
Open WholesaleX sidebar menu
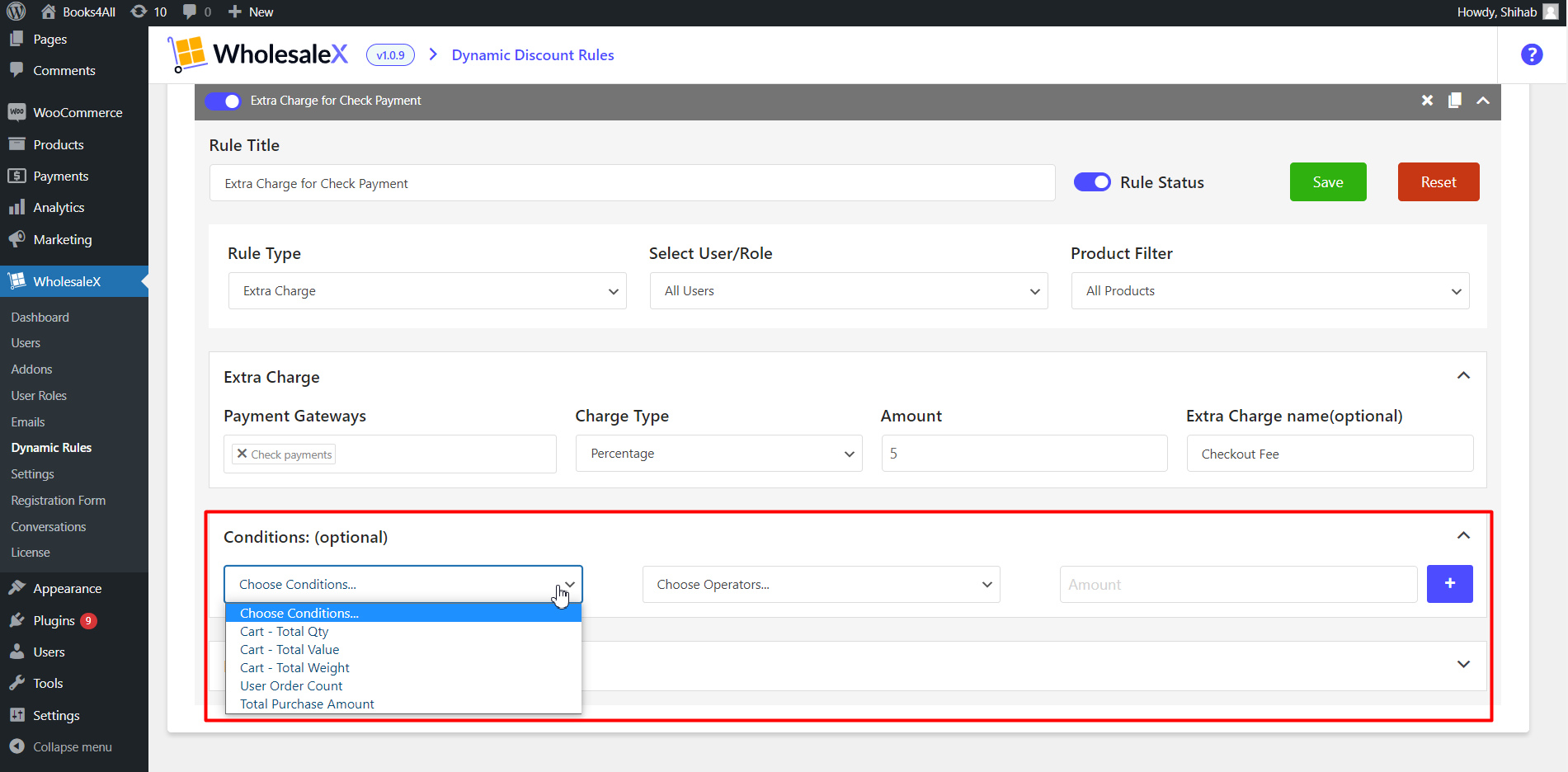click(74, 281)
